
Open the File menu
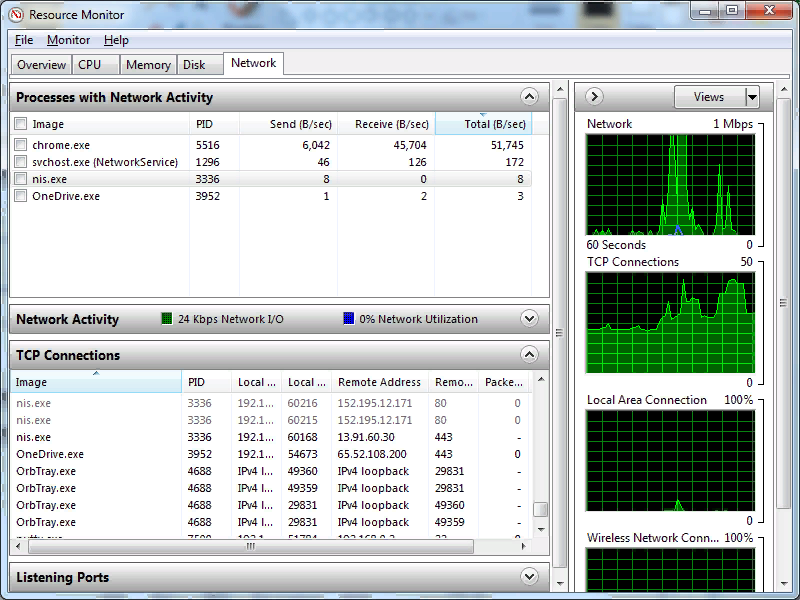[x=24, y=40]
